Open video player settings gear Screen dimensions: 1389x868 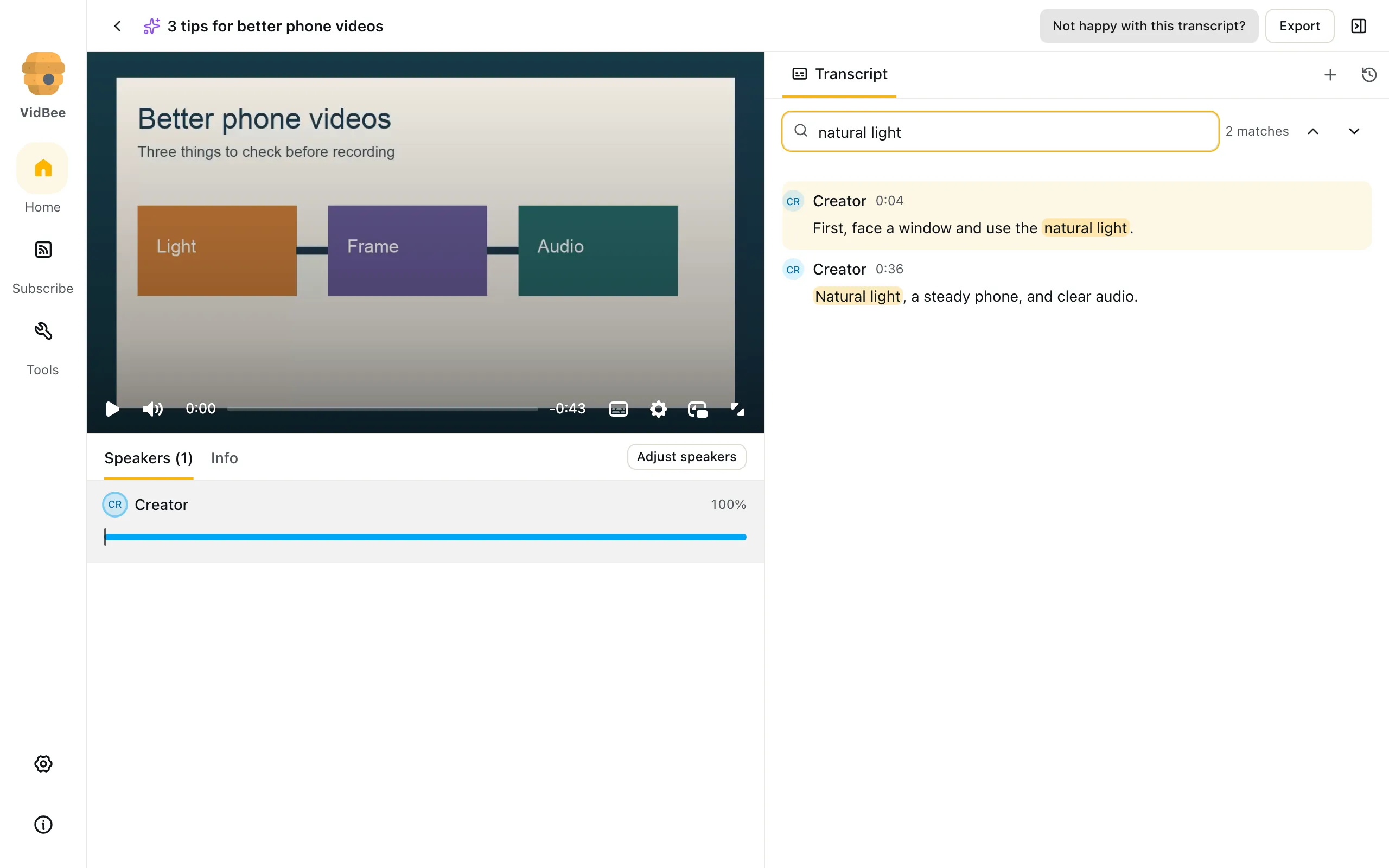pyautogui.click(x=658, y=409)
